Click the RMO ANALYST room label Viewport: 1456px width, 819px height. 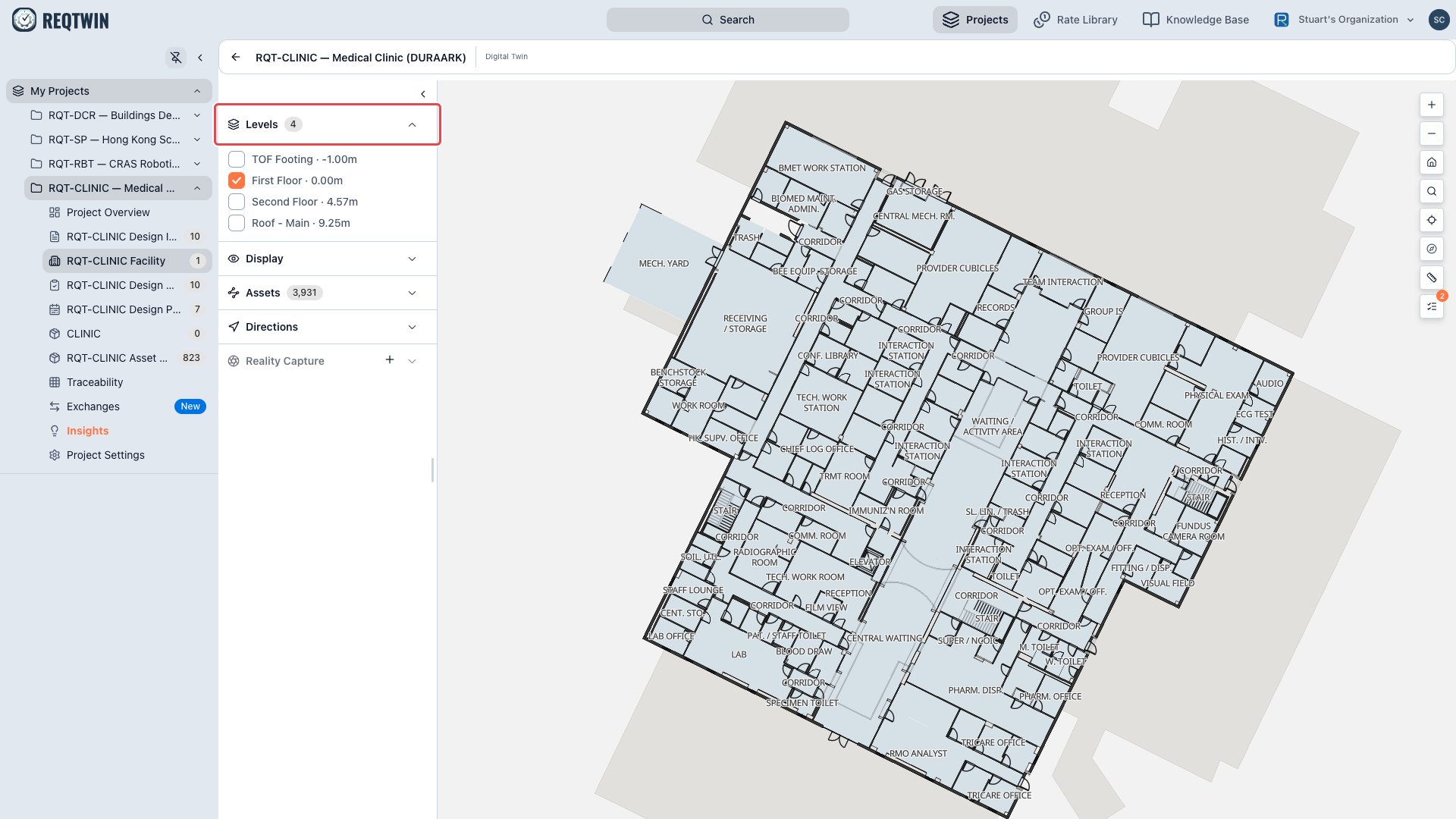pos(918,754)
